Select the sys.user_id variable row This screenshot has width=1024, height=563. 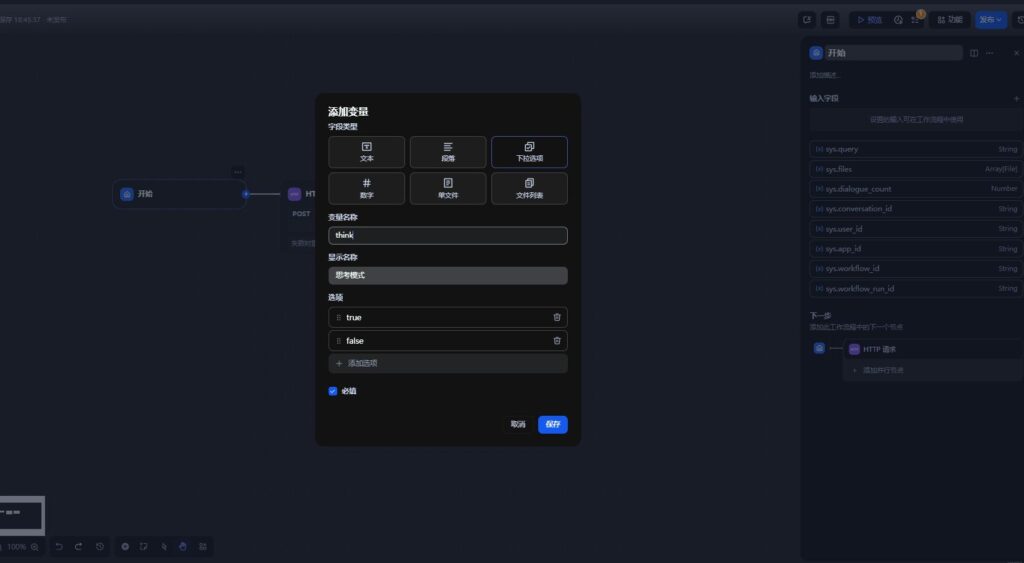click(916, 229)
